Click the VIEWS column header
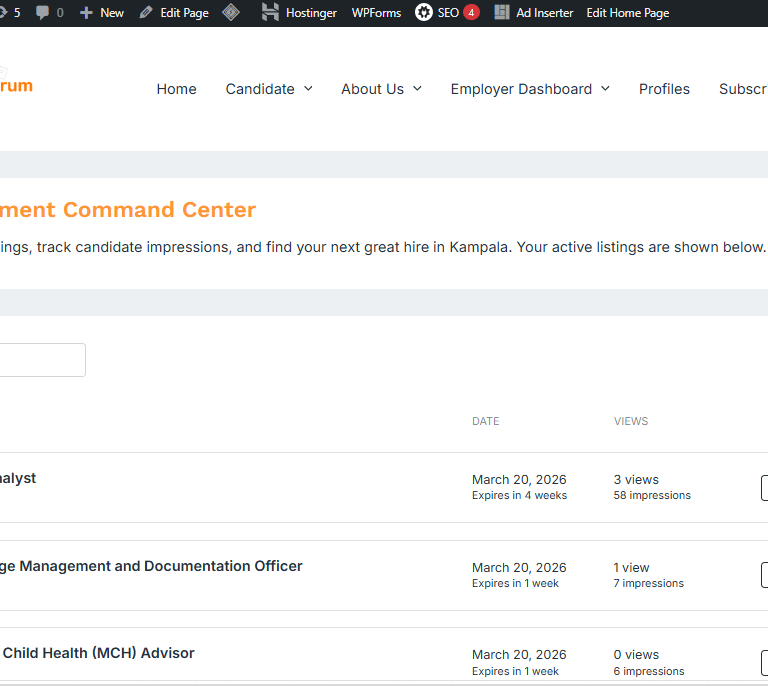The image size is (768, 686). coord(631,421)
